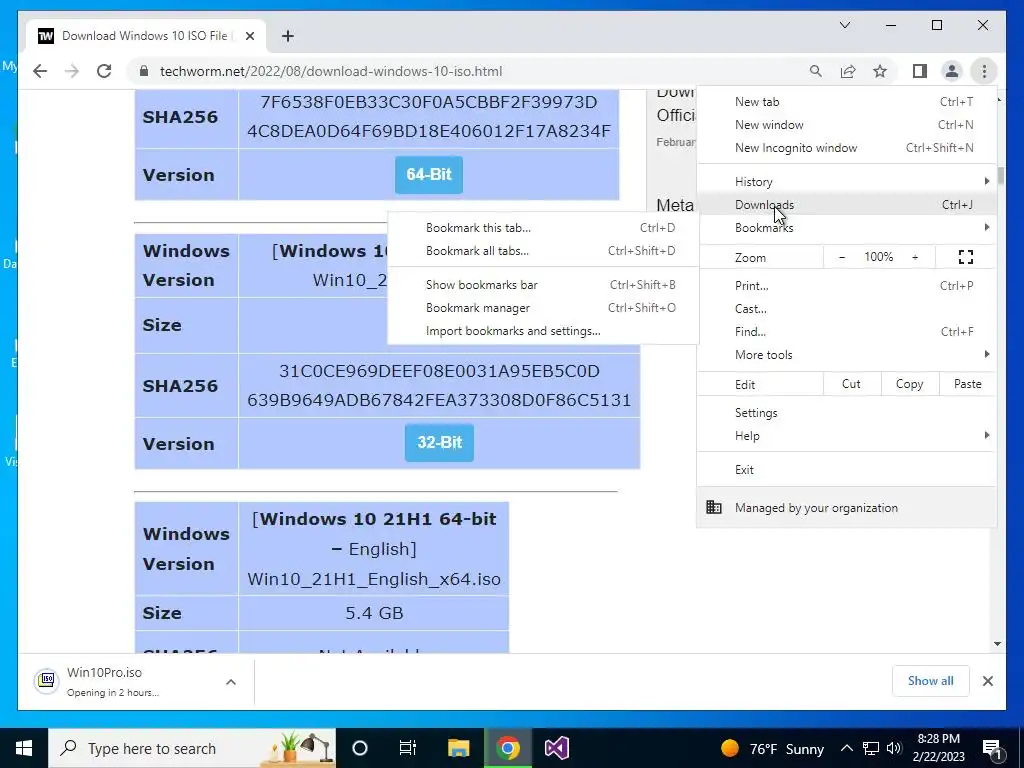This screenshot has width=1024, height=768.
Task: Click the zoom magnifier icon in address bar
Action: point(816,71)
